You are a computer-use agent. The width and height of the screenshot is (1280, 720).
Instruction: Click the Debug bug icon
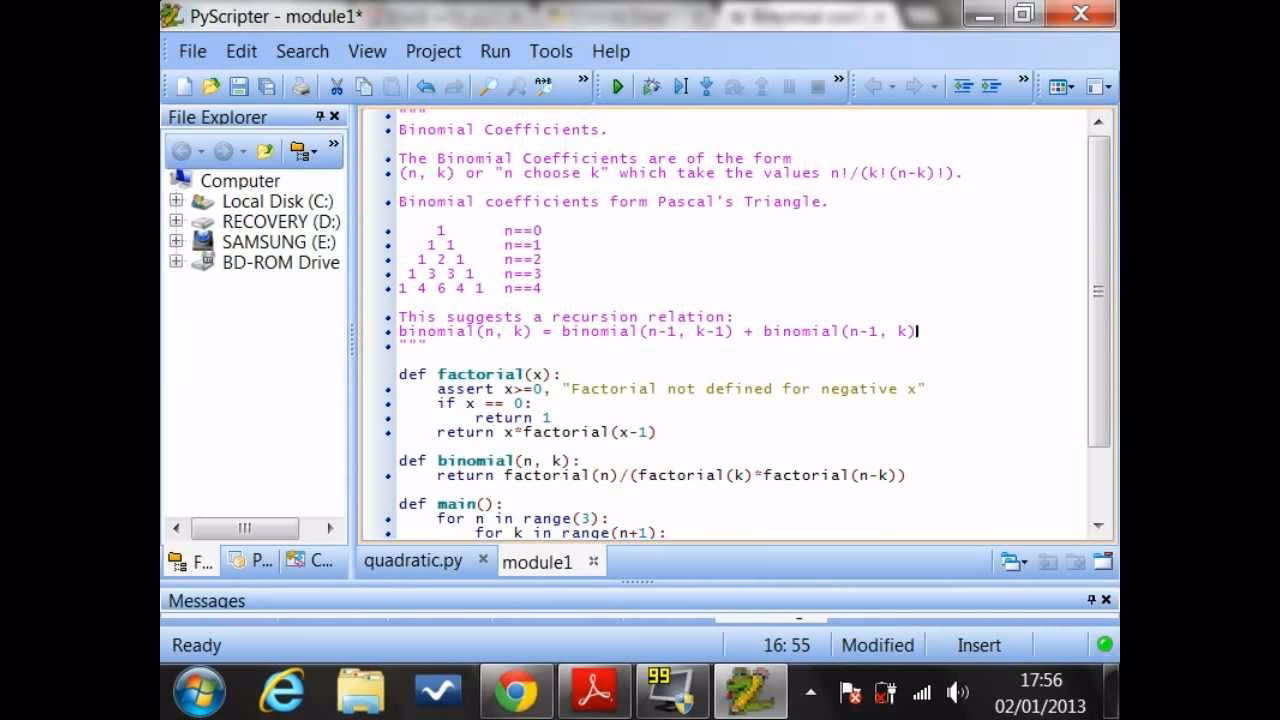(651, 87)
